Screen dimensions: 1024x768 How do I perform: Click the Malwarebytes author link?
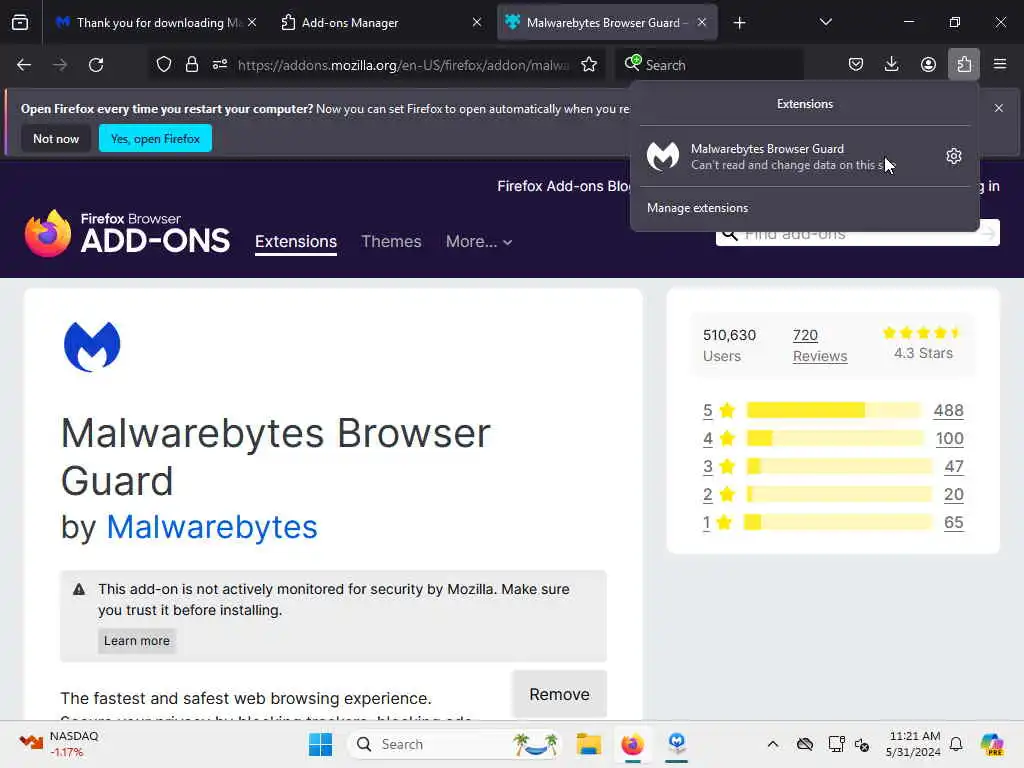tap(212, 526)
